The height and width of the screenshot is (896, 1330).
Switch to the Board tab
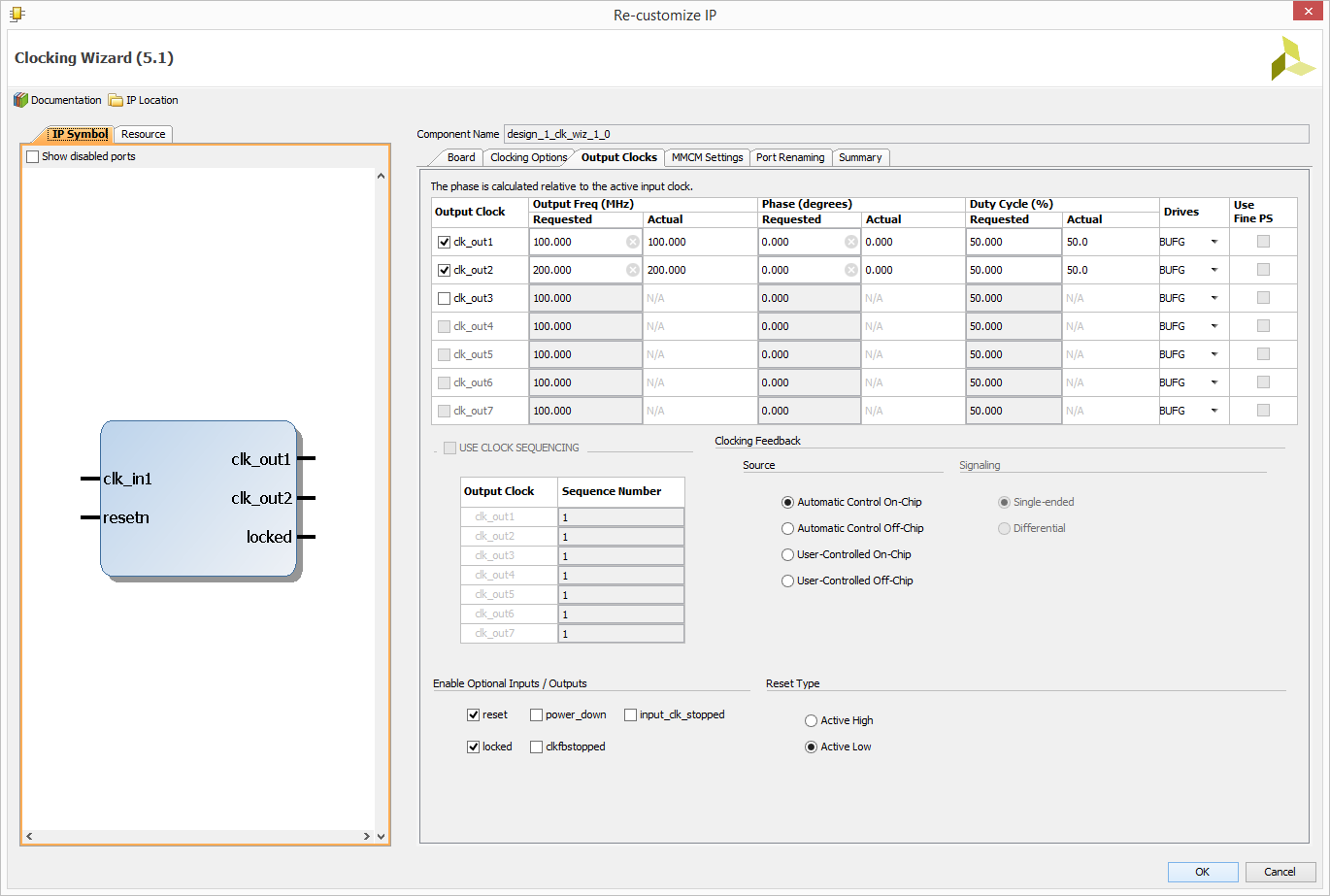coord(461,157)
